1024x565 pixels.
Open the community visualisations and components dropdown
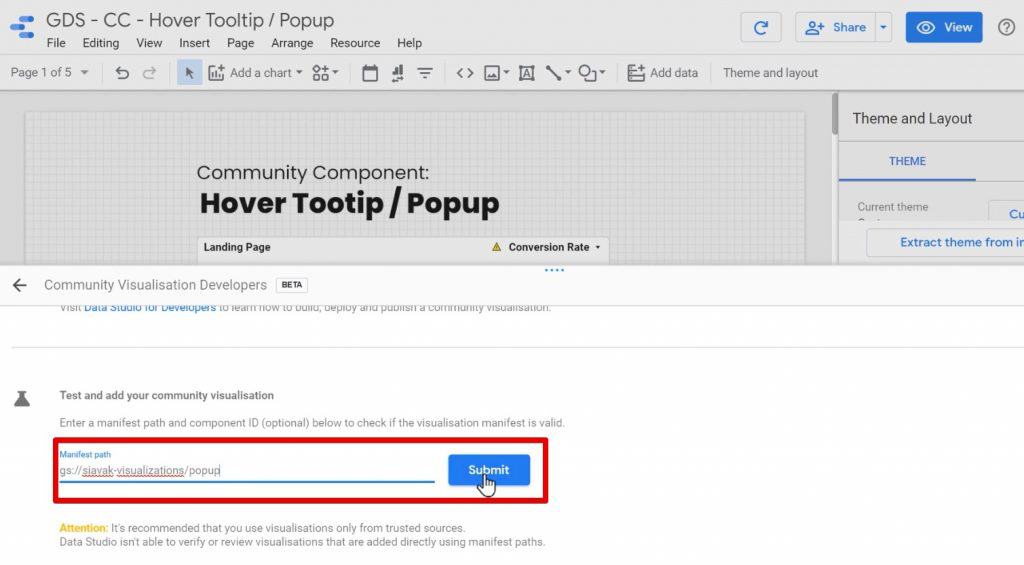pyautogui.click(x=325, y=73)
